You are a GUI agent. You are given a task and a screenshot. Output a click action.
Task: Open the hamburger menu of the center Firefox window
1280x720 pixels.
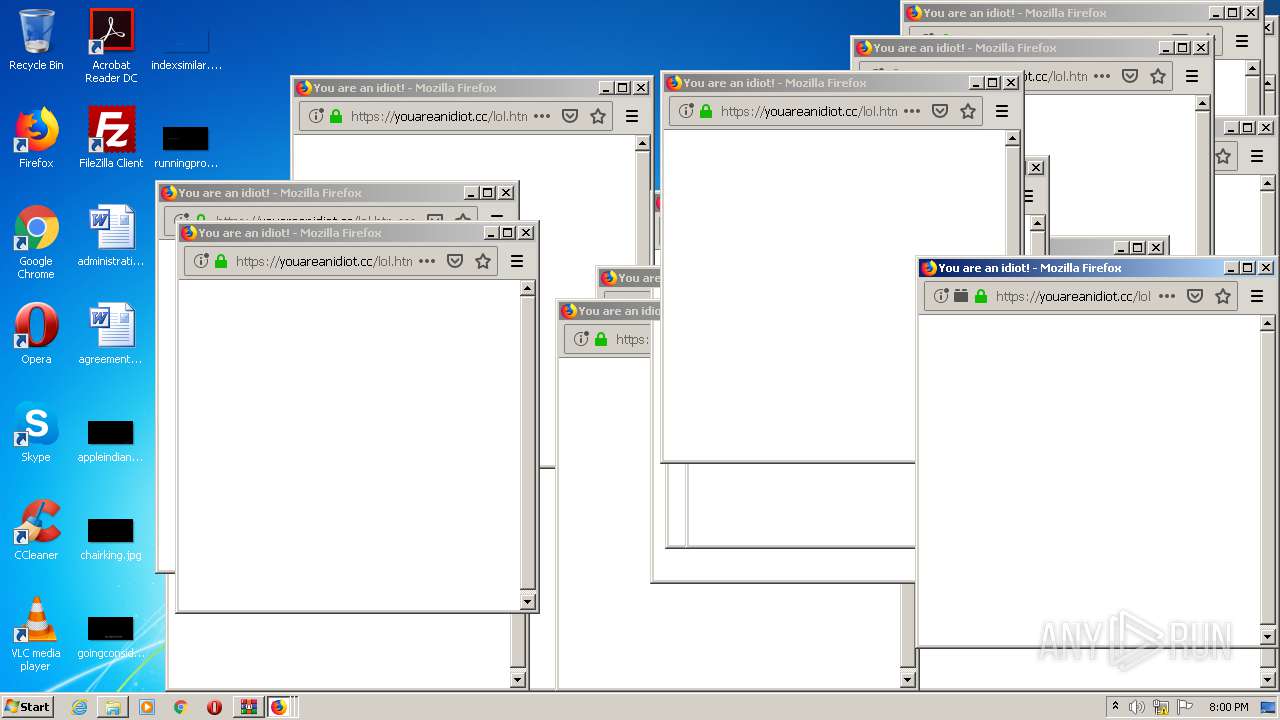1002,111
